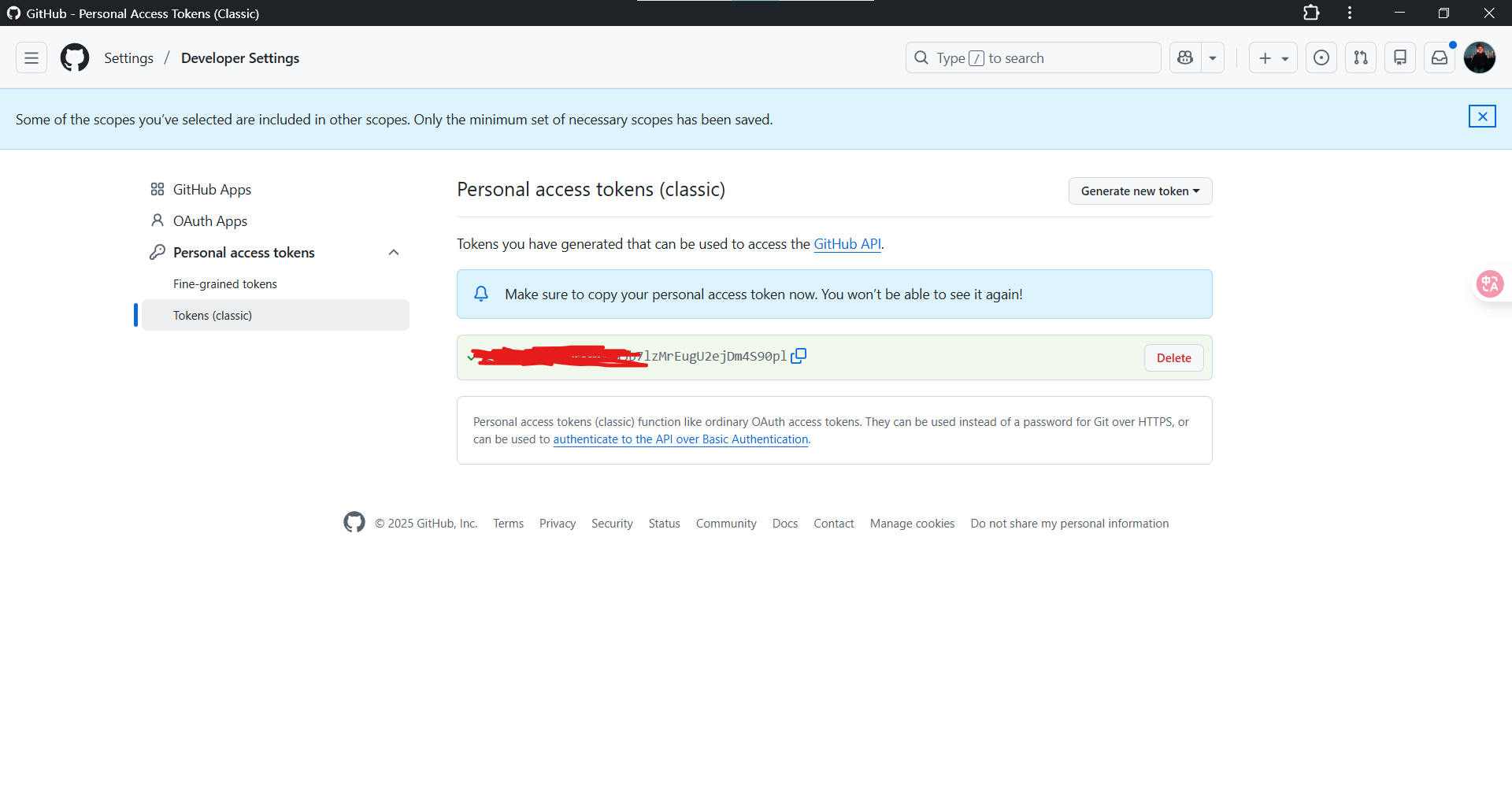Viewport: 1512px width, 811px height.
Task: Open the browser extensions puzzle icon
Action: (x=1311, y=13)
